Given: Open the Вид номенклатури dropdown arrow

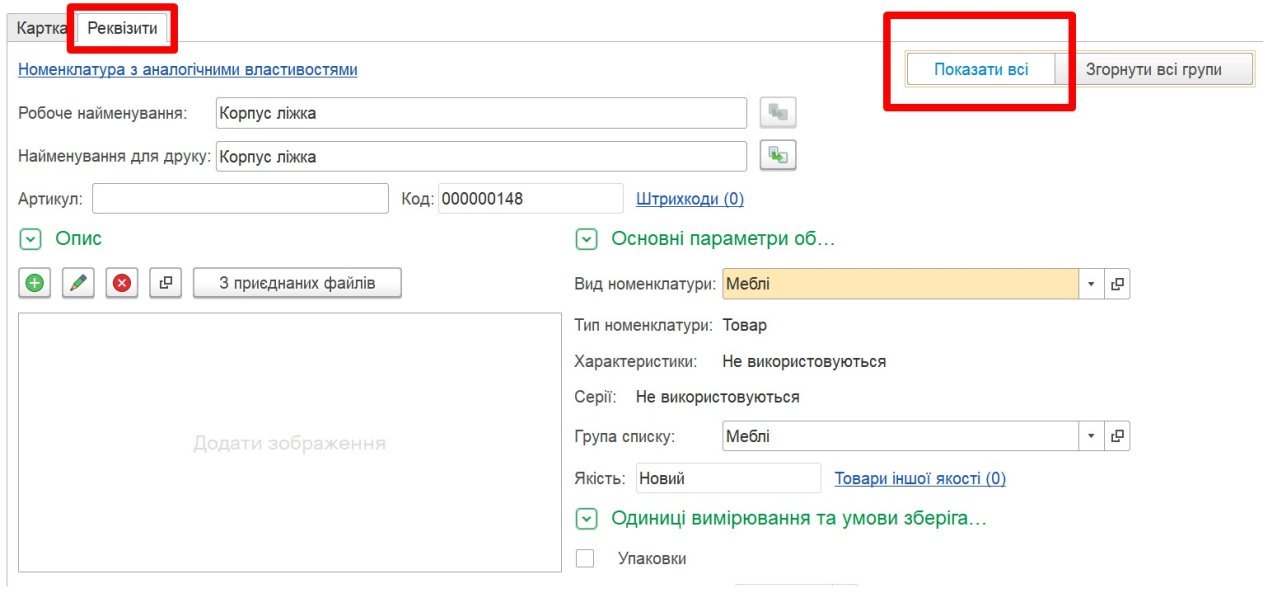Looking at the screenshot, I should (1091, 284).
